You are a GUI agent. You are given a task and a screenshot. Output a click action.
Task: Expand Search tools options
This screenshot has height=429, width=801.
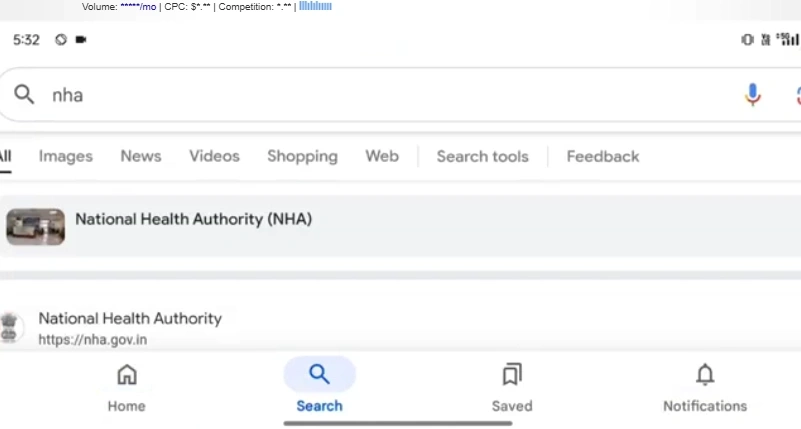[483, 156]
